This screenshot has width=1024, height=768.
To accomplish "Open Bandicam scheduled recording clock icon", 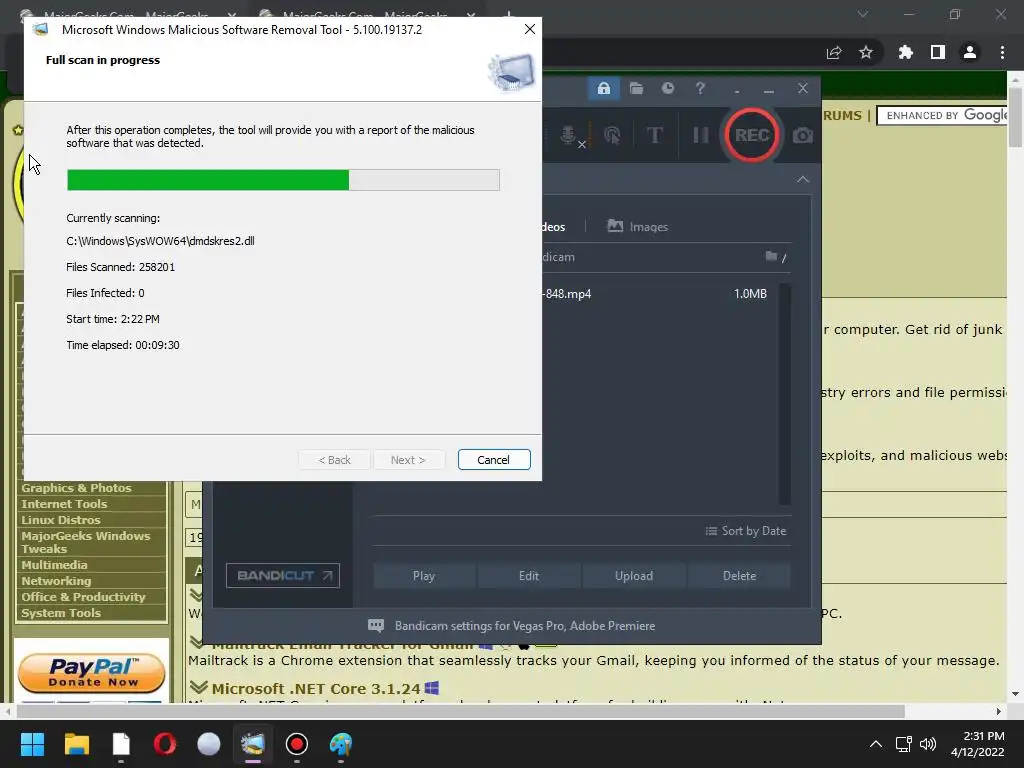I will coord(667,88).
